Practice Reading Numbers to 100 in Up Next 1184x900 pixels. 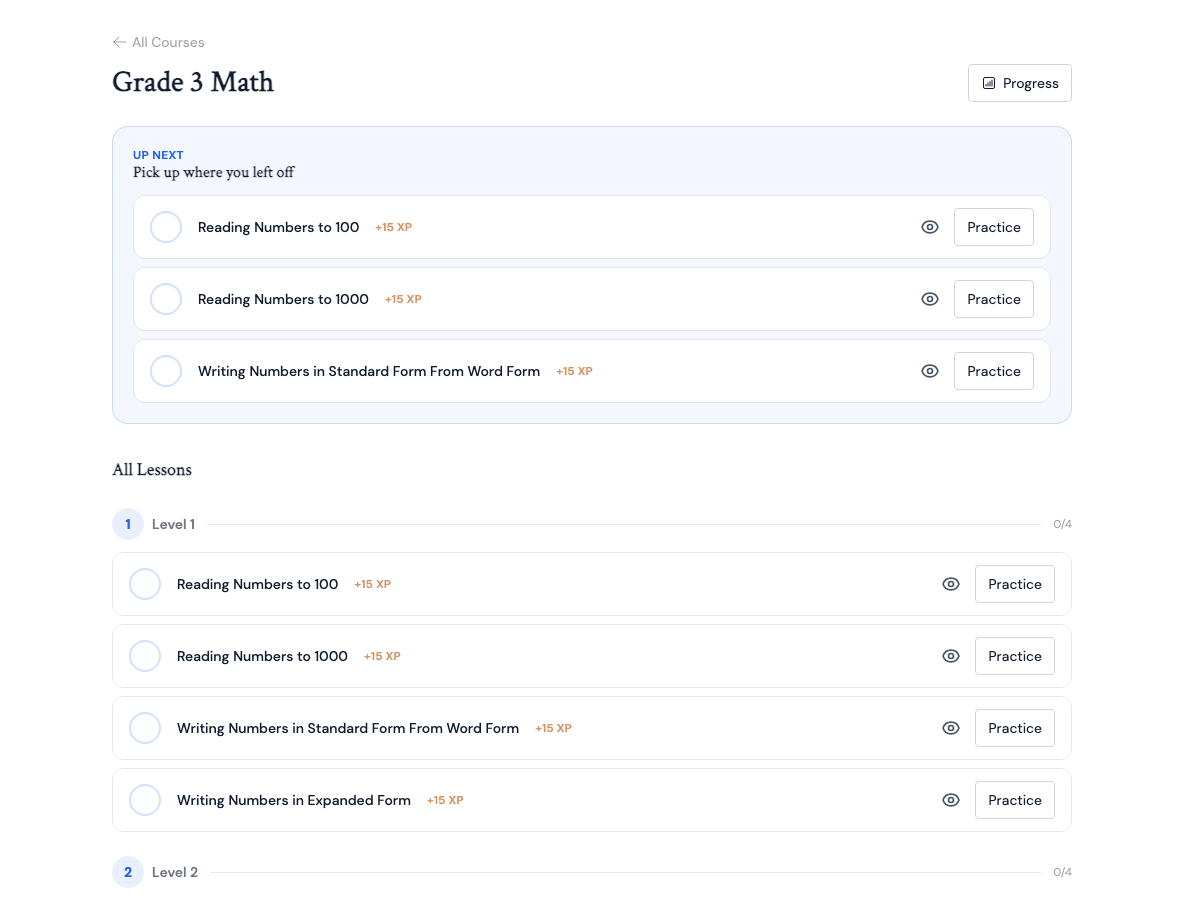[994, 227]
